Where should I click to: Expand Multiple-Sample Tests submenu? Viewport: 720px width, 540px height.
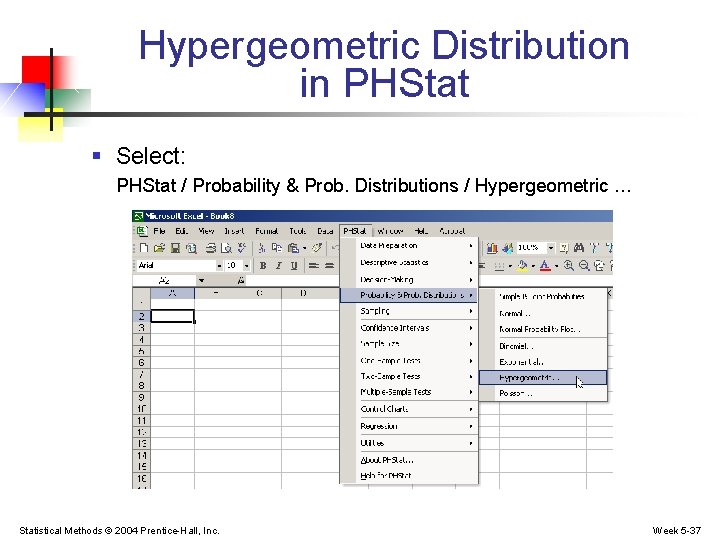(409, 392)
